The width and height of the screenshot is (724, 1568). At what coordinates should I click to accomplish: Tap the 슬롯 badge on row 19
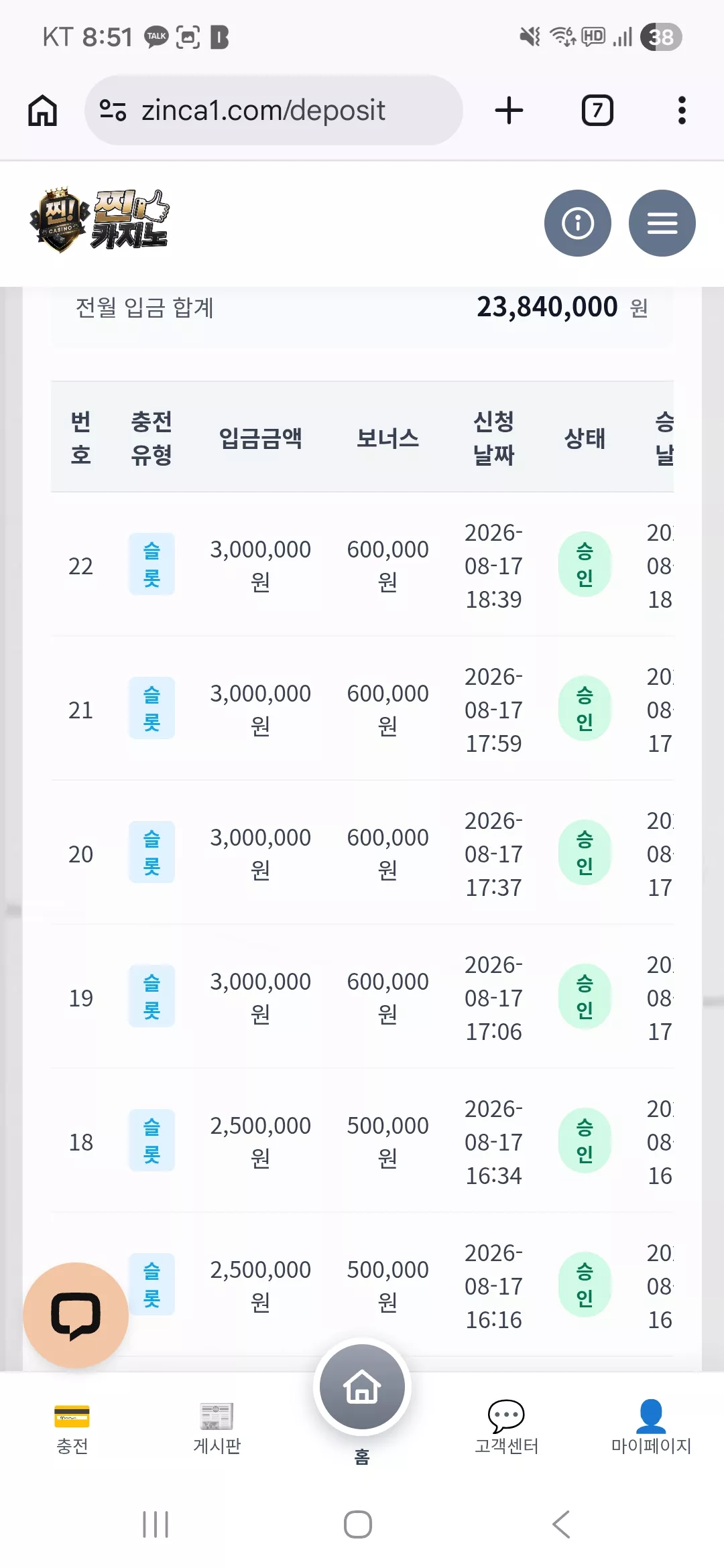pyautogui.click(x=152, y=996)
